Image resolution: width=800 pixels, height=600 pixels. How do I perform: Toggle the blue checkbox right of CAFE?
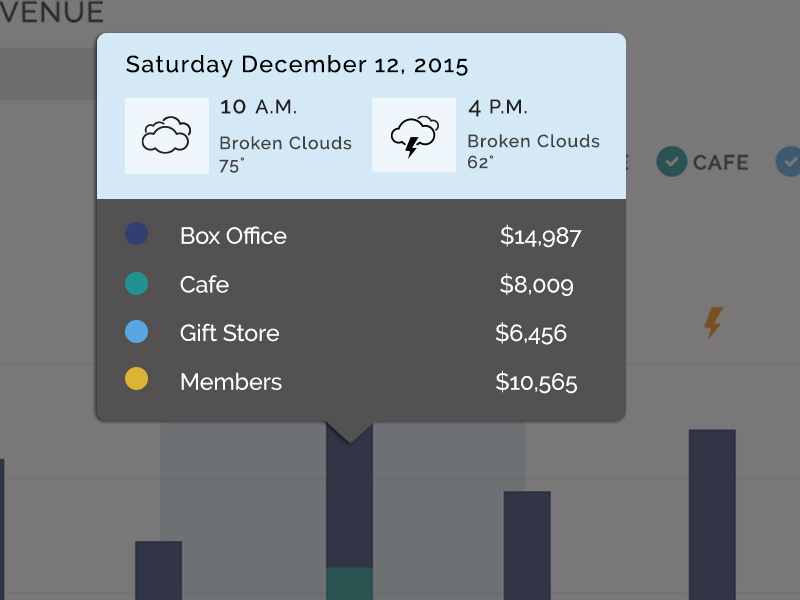[x=790, y=161]
